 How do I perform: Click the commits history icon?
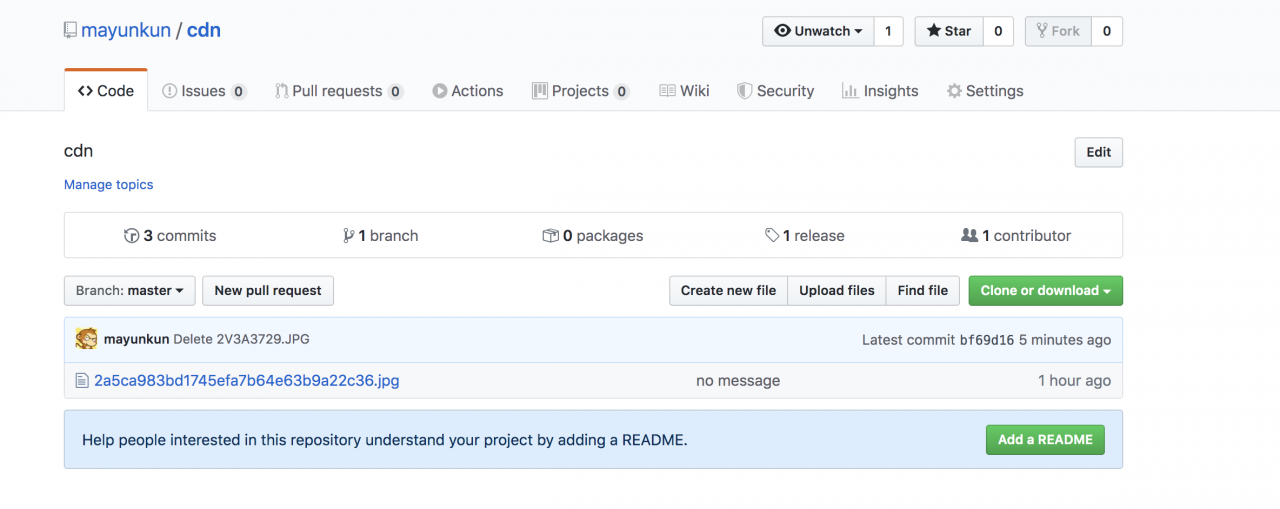(x=131, y=236)
